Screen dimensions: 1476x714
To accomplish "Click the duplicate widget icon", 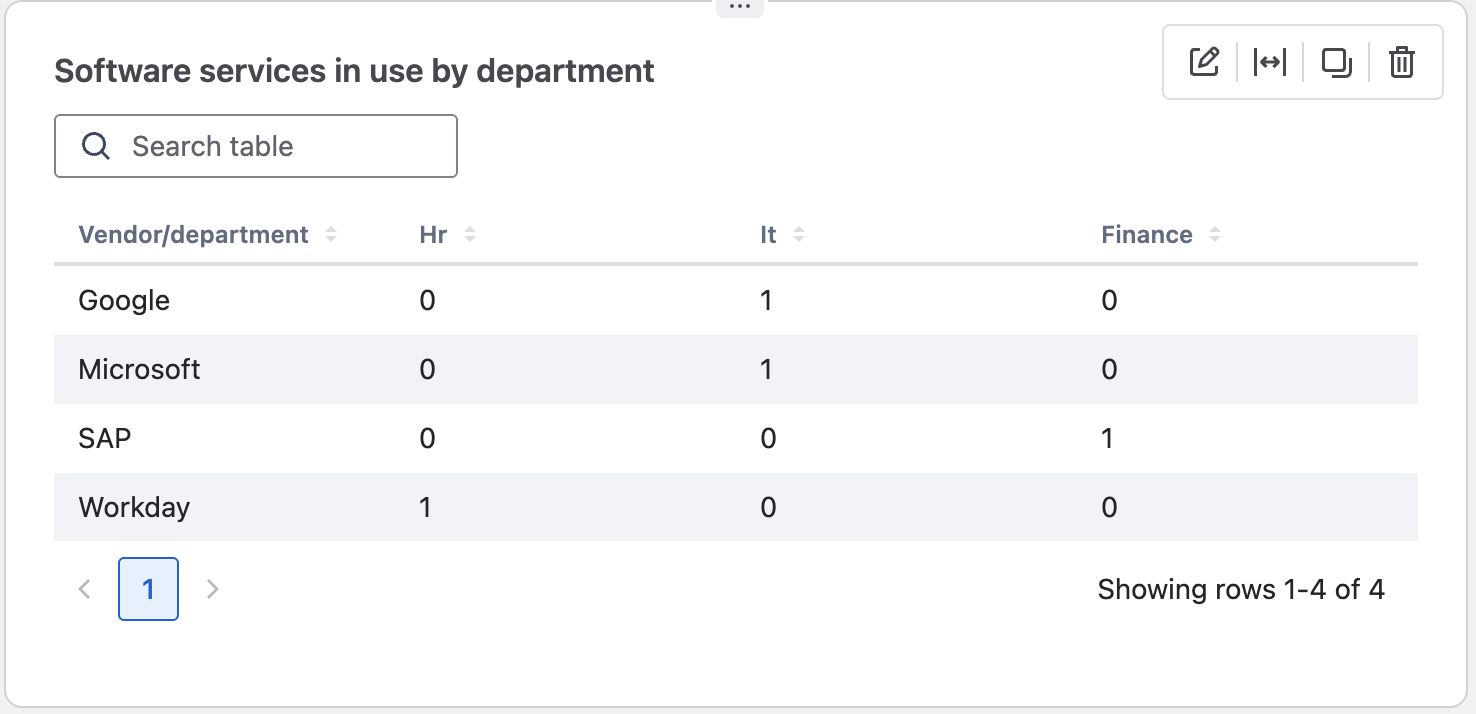I will (1336, 62).
